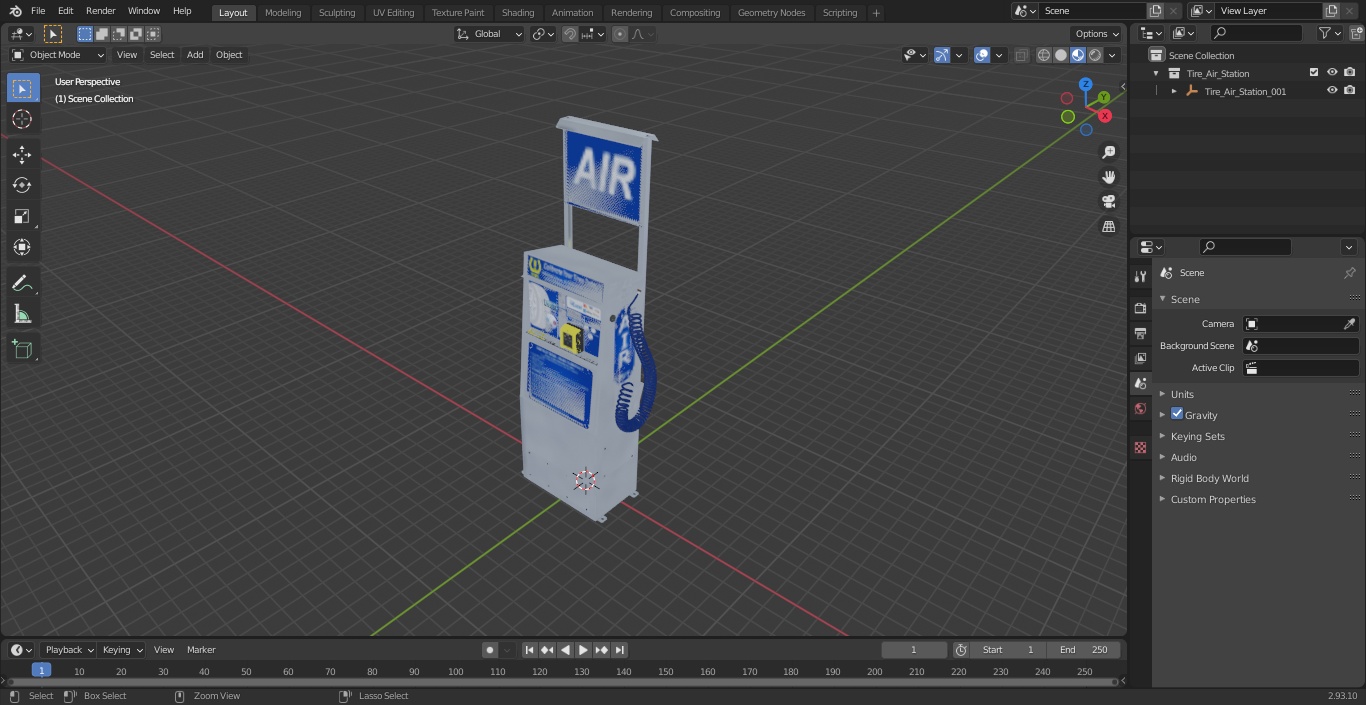Screen dimensions: 1366x705
Task: Click the camera eyedropper icon
Action: (1349, 324)
